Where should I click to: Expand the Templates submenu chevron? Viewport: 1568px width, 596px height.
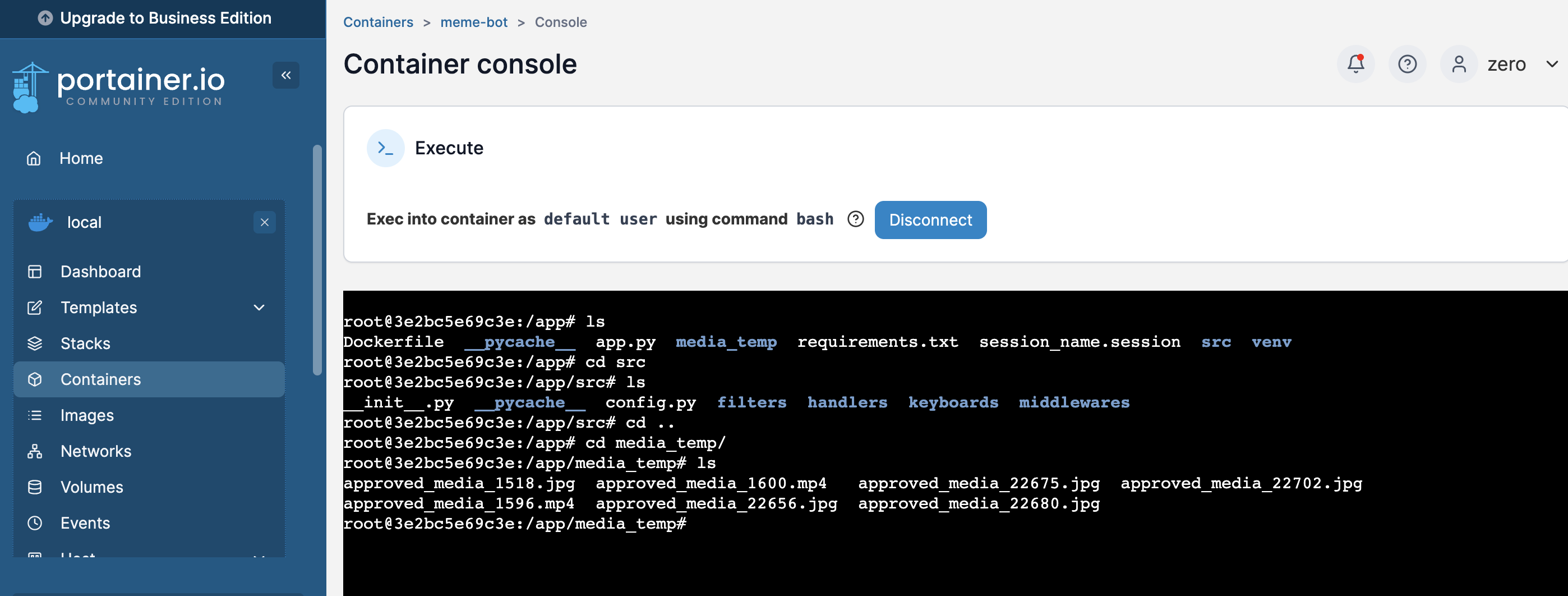click(259, 308)
